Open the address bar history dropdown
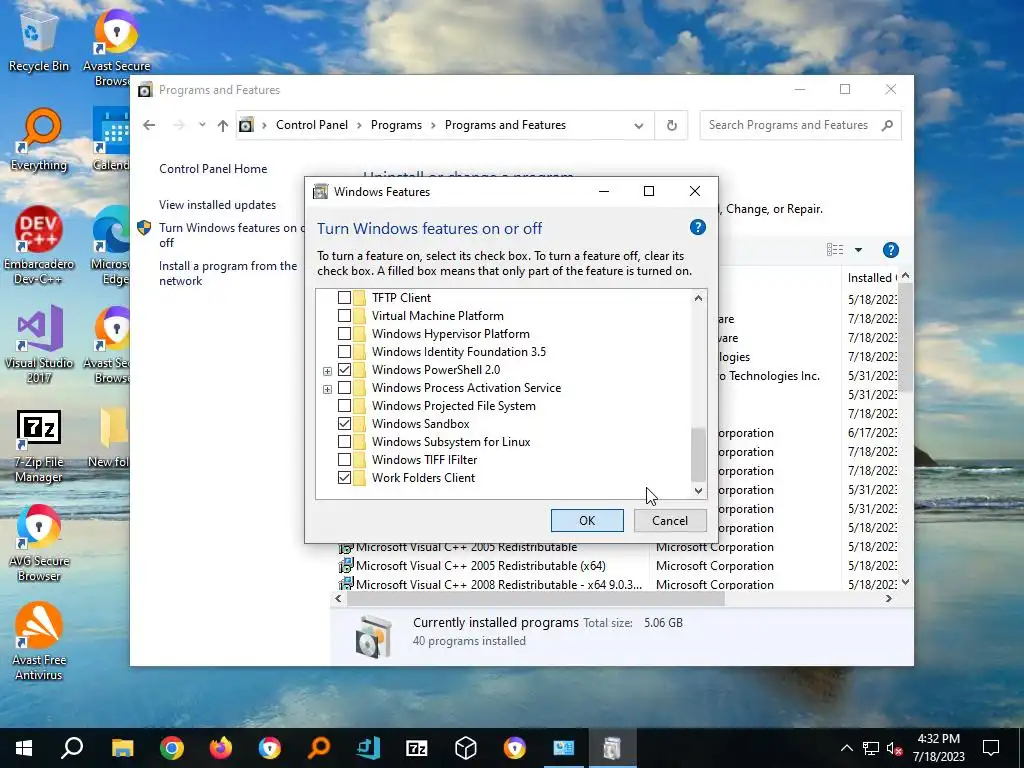The width and height of the screenshot is (1024, 768). 639,125
